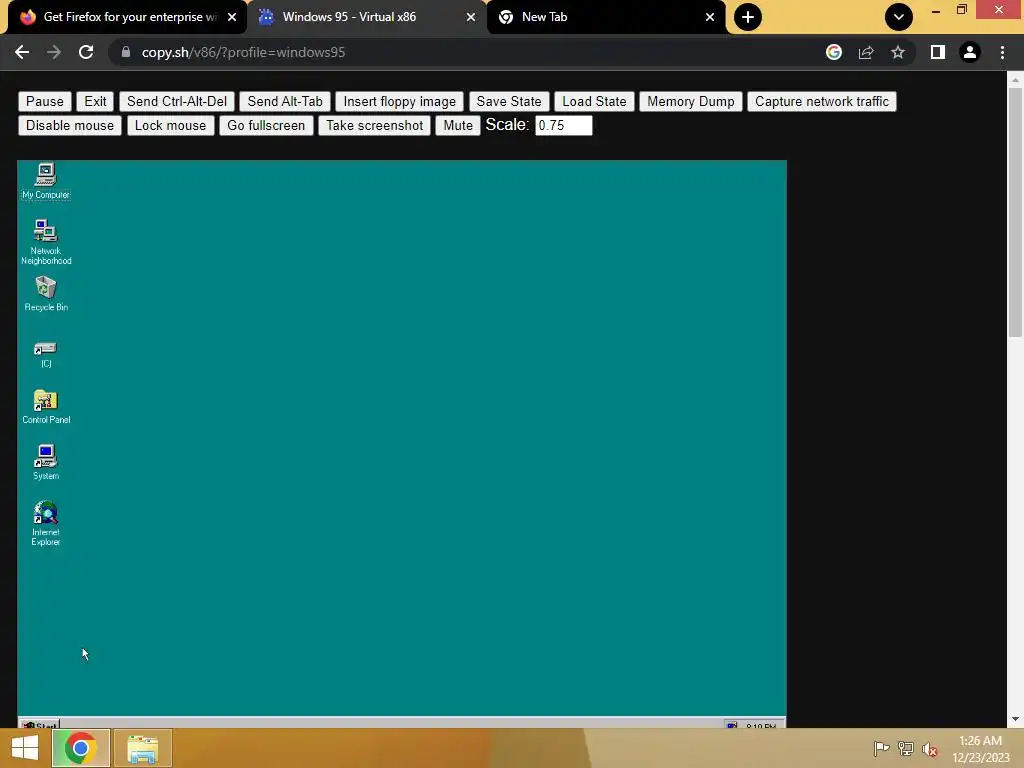
Task: Select the Recycle Bin icon
Action: point(45,293)
